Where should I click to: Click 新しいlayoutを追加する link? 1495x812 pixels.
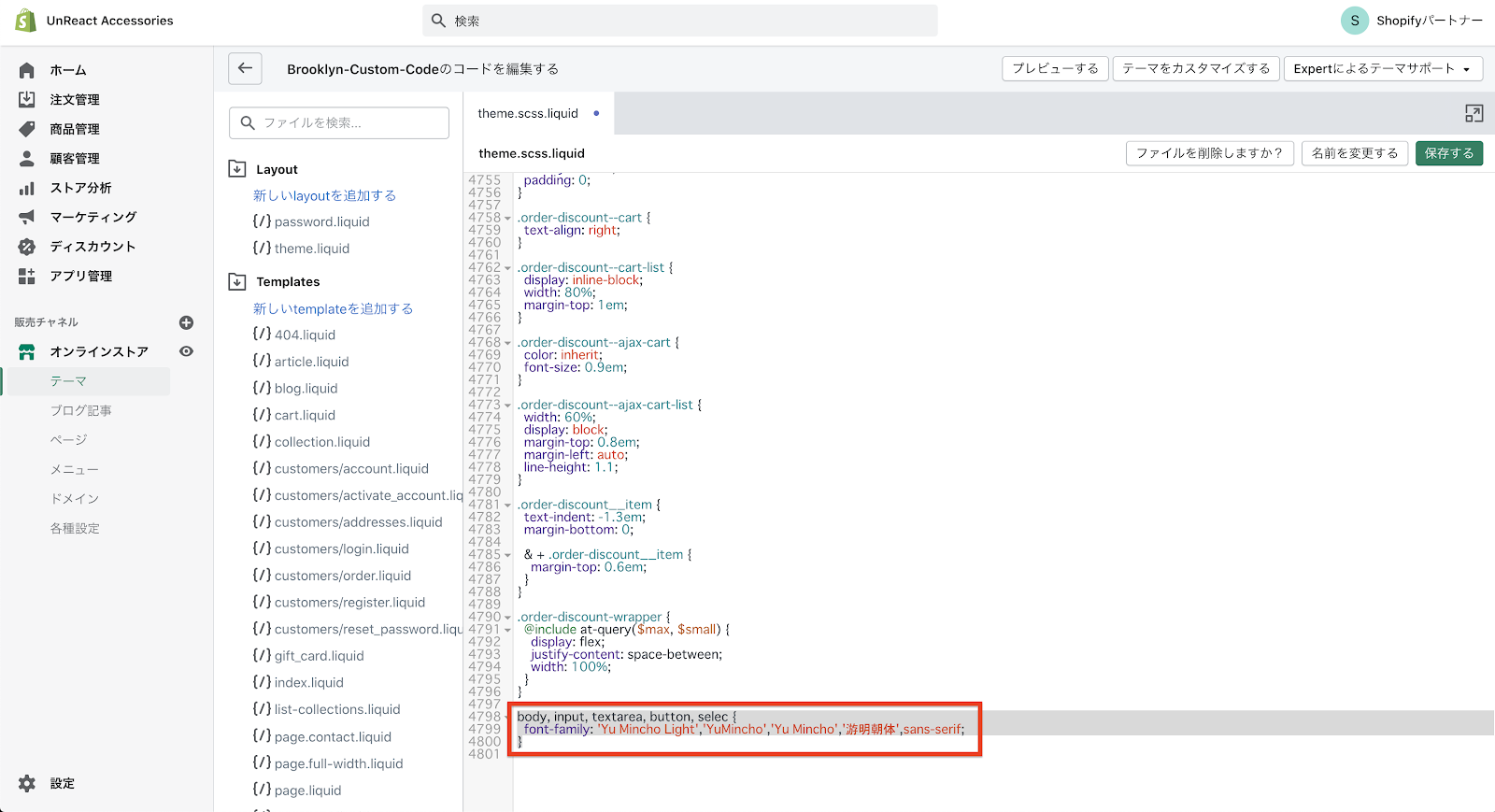(324, 195)
